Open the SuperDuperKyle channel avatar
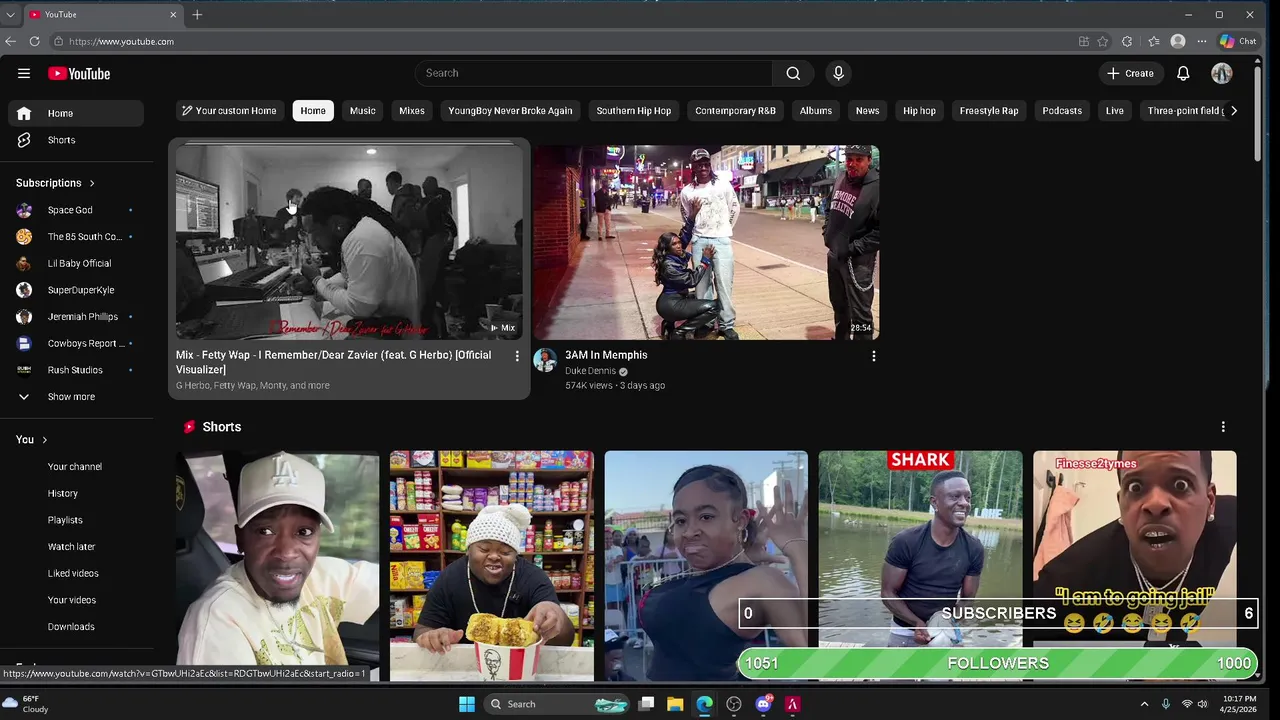Viewport: 1280px width, 720px height. click(24, 290)
